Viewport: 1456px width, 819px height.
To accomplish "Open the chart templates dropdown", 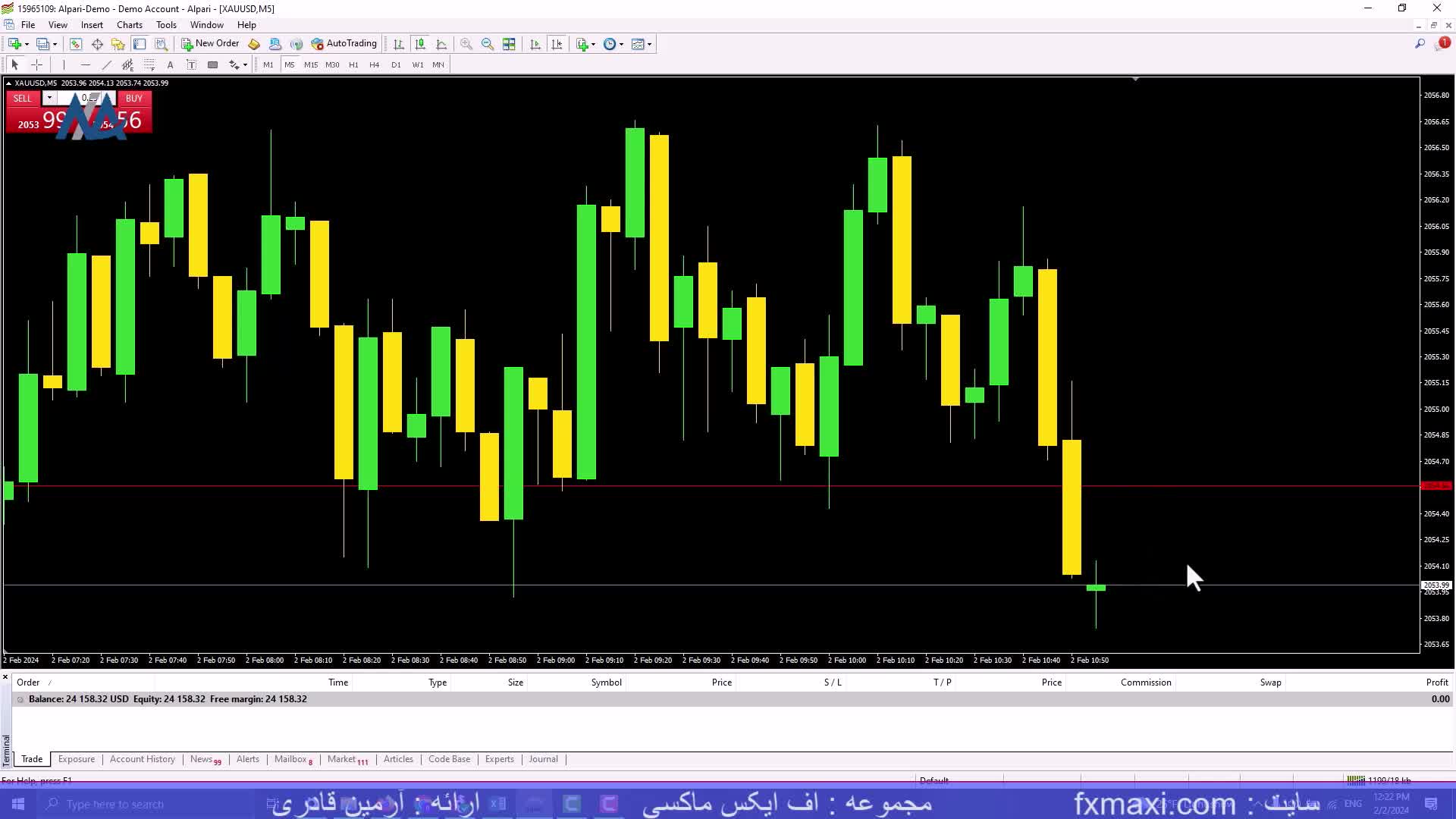I will pos(649,44).
